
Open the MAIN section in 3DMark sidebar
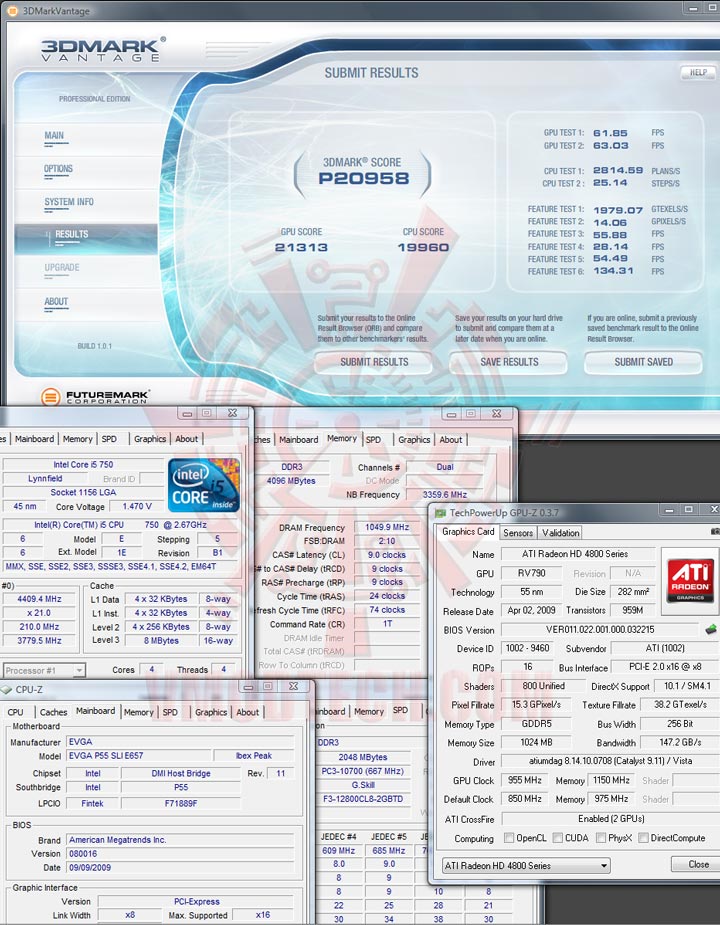[54, 136]
